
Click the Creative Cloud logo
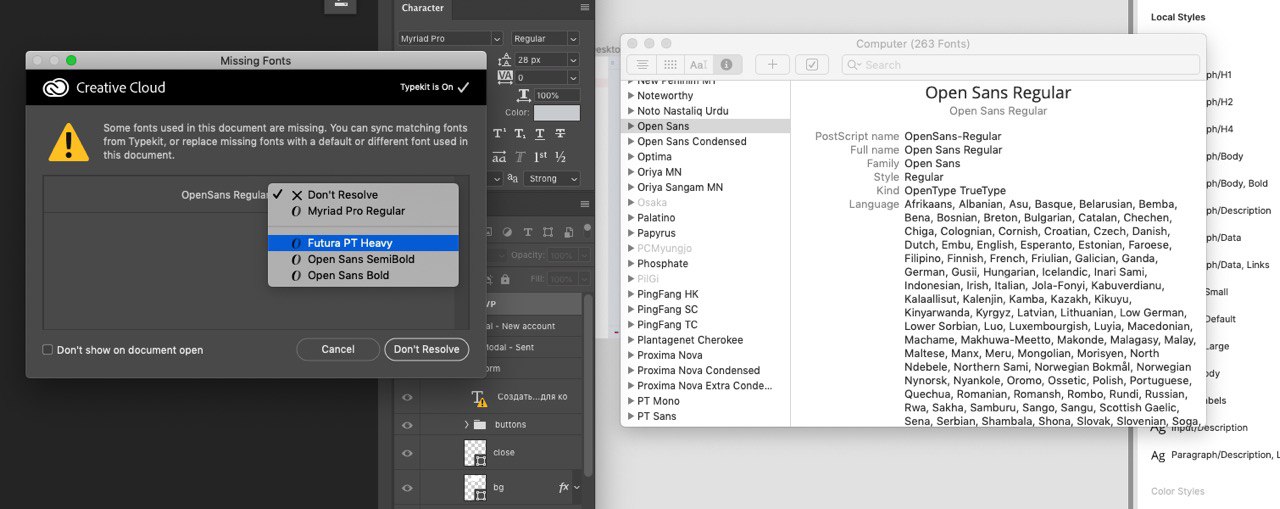point(56,88)
